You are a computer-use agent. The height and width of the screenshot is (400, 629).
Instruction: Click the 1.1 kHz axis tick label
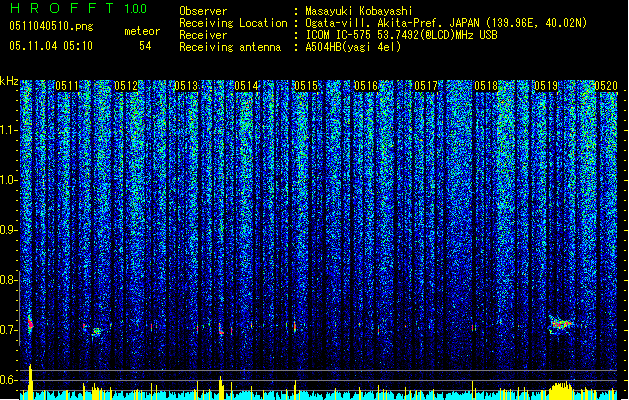point(9,130)
